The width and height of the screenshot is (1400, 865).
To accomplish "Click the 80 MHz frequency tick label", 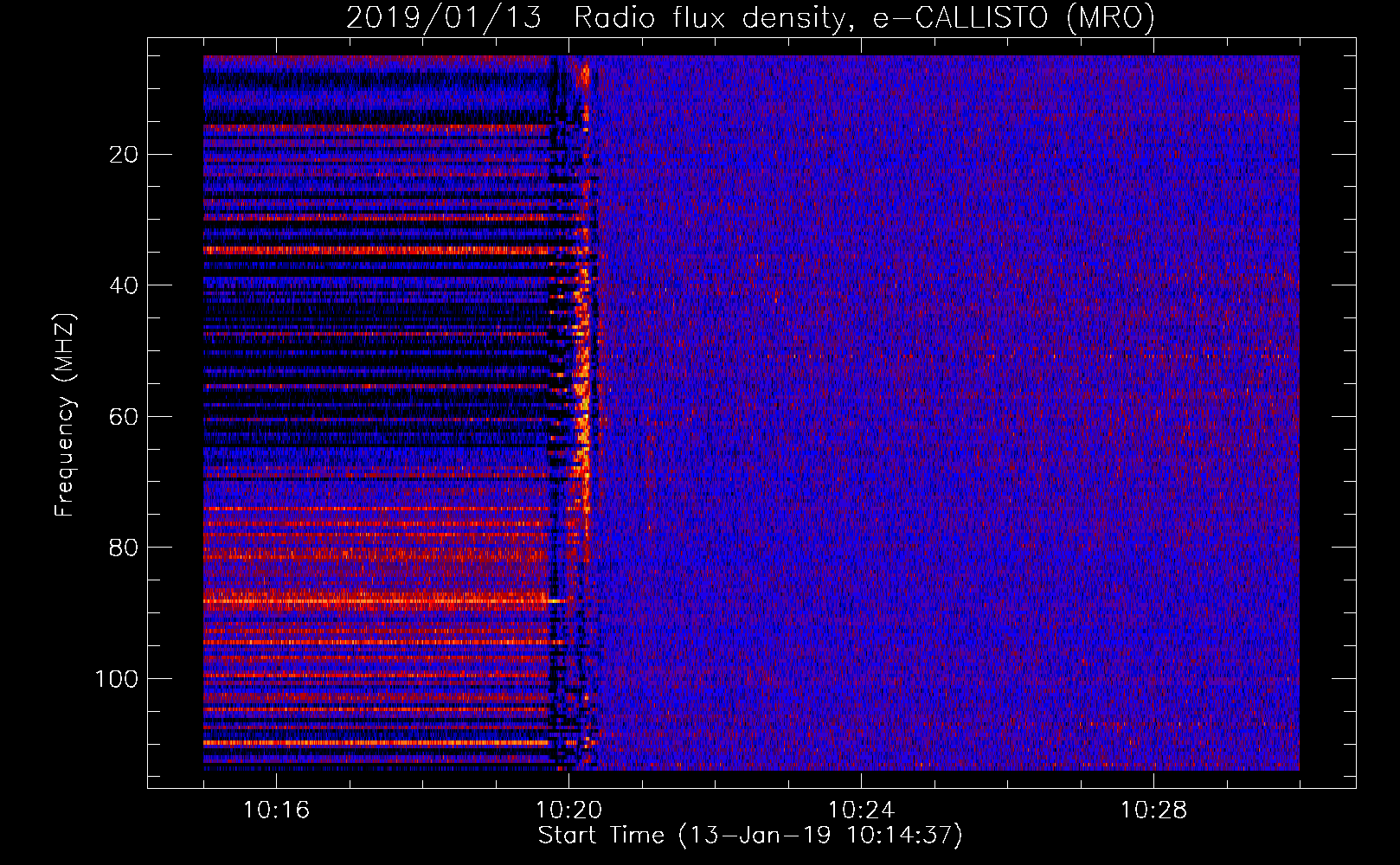I will coord(125,548).
